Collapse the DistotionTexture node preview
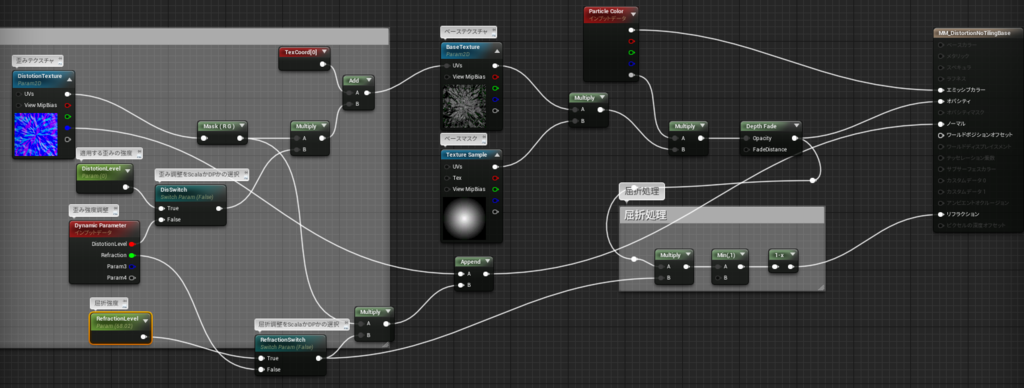The image size is (1024, 388). tap(70, 79)
